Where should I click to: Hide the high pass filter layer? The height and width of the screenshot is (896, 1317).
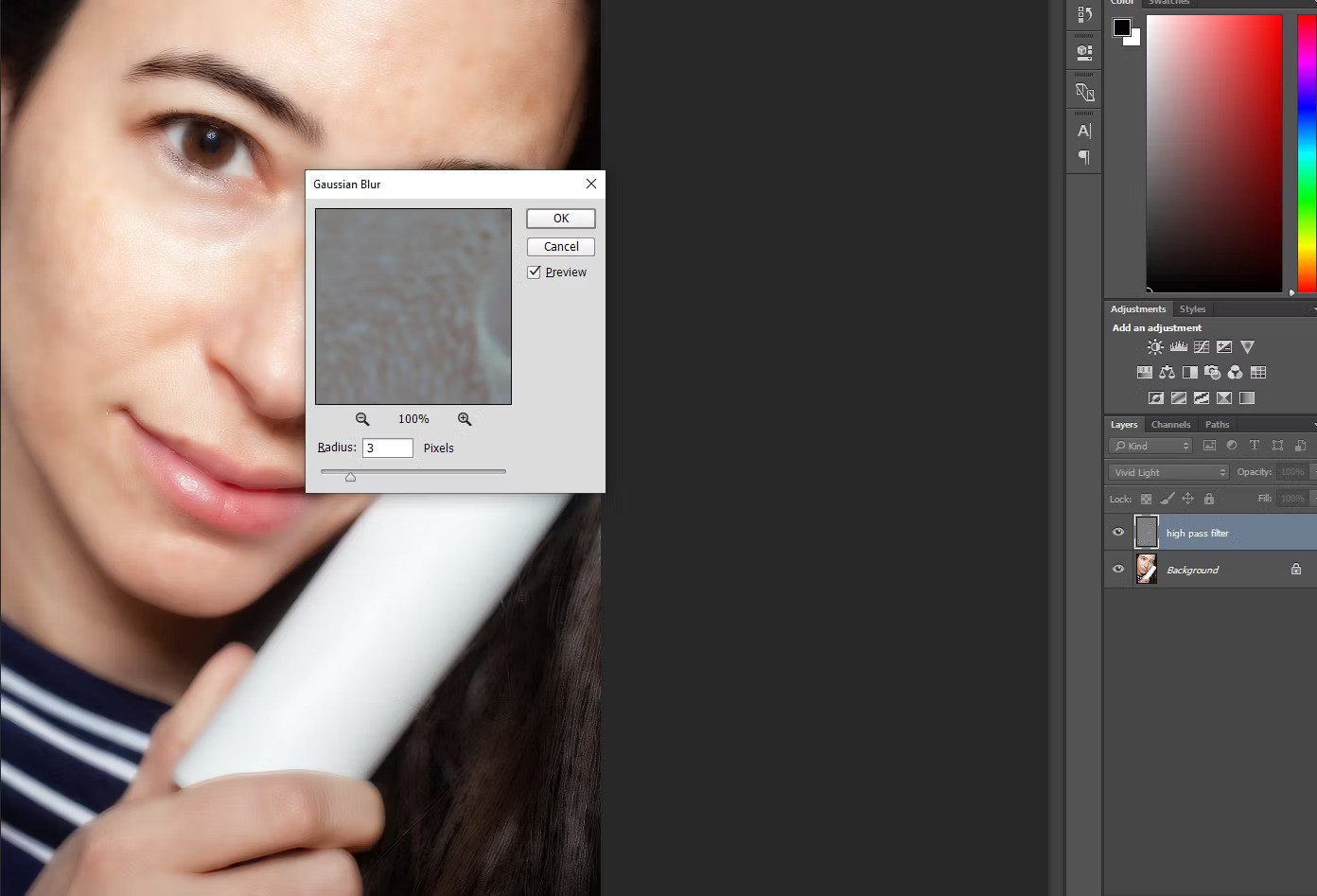click(x=1118, y=532)
